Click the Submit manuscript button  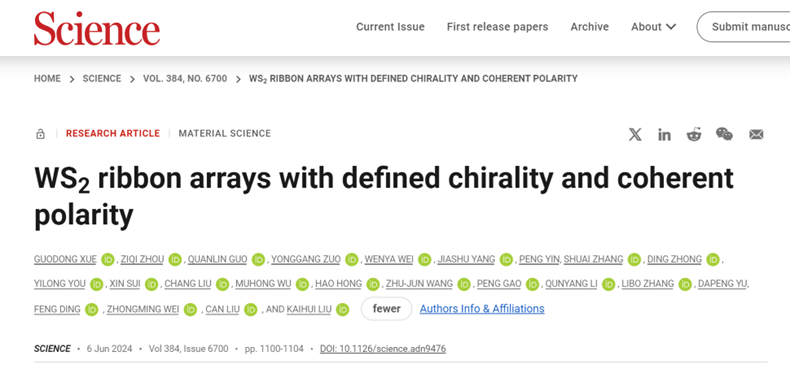coord(744,27)
